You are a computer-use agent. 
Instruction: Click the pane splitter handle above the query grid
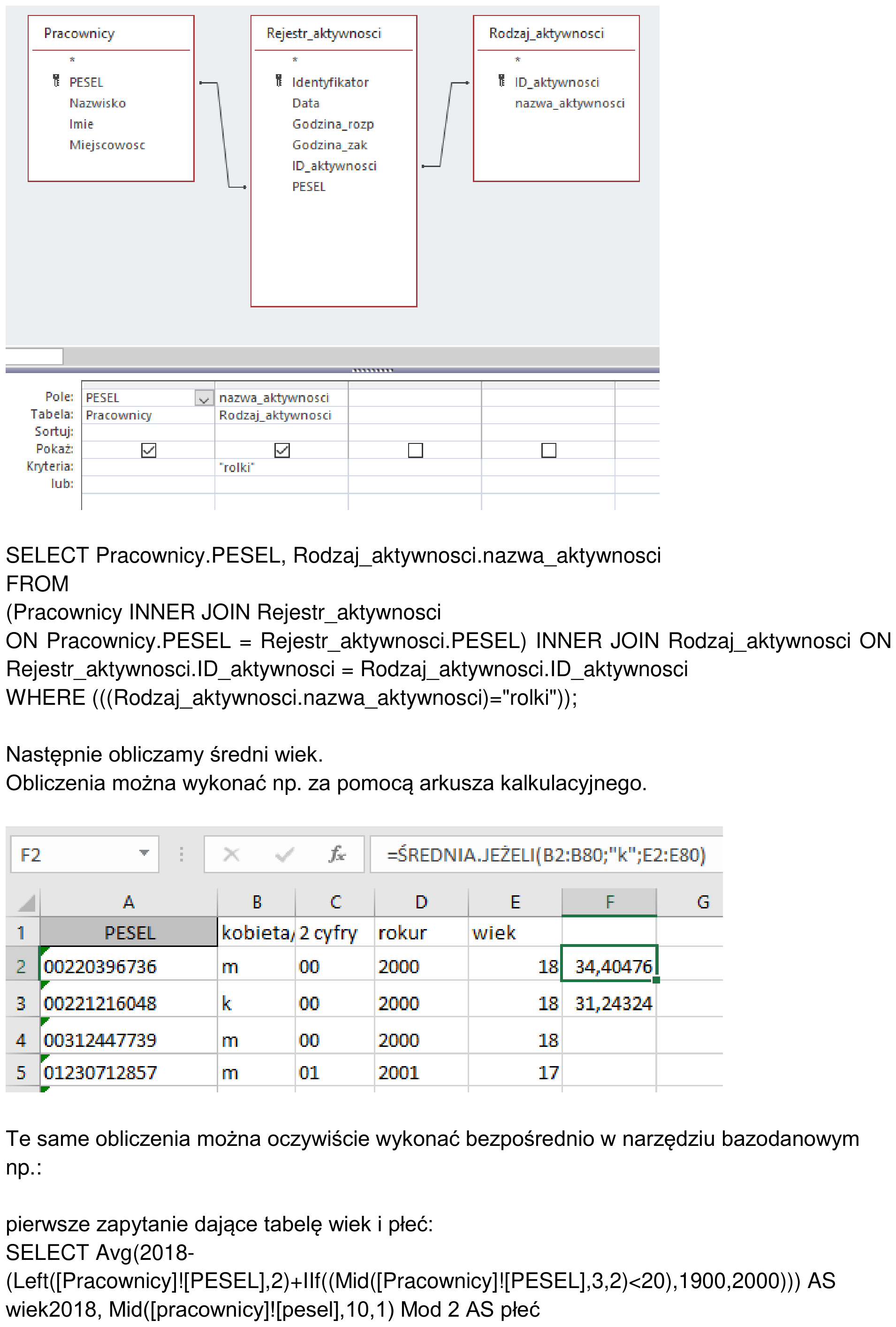point(372,370)
